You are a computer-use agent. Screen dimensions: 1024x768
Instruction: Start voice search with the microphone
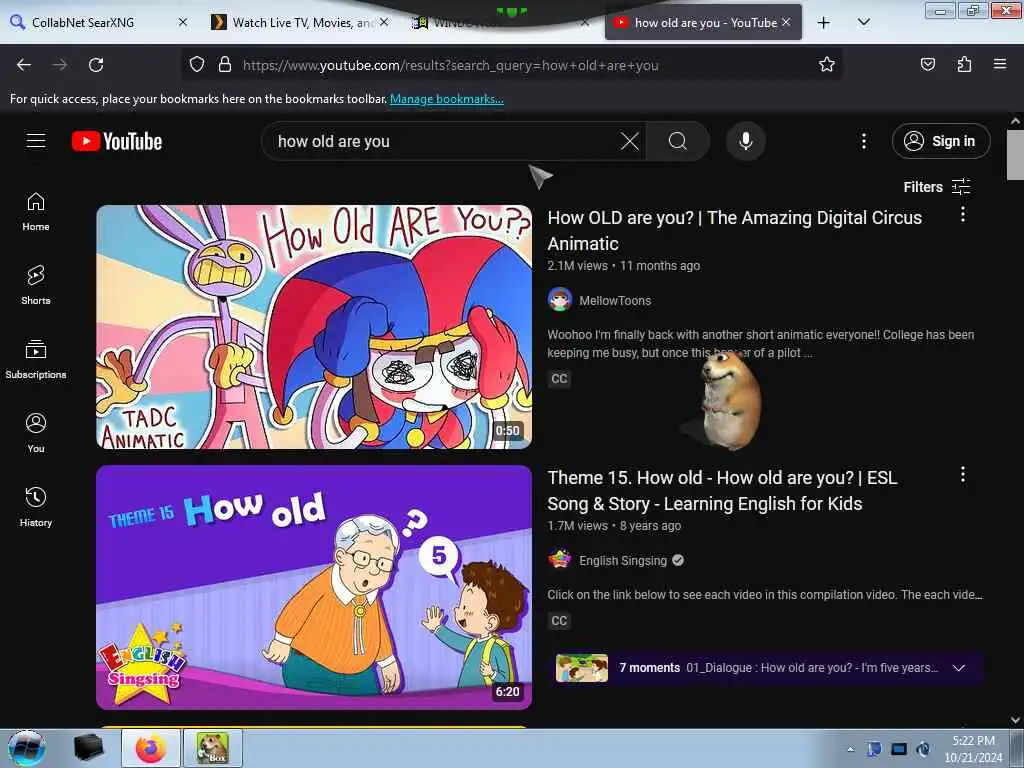pos(746,141)
